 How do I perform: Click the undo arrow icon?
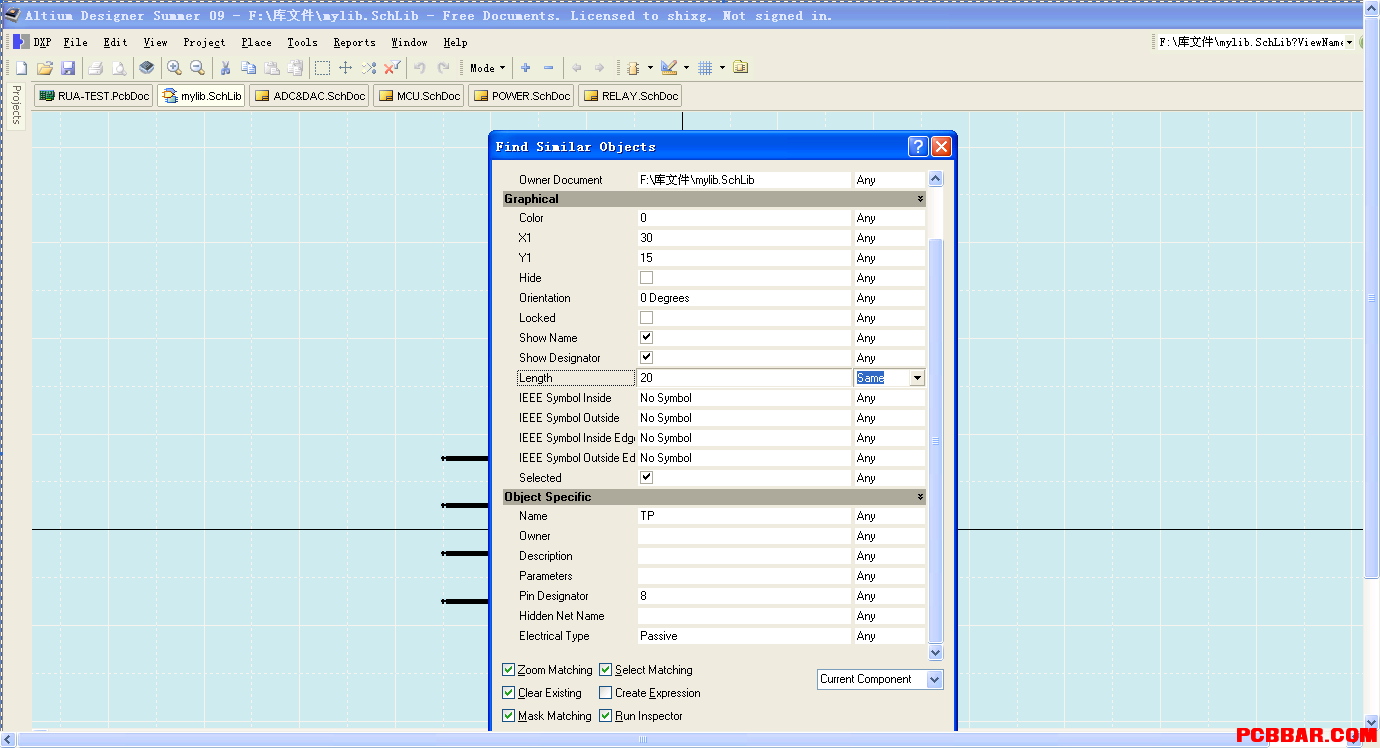tap(420, 68)
